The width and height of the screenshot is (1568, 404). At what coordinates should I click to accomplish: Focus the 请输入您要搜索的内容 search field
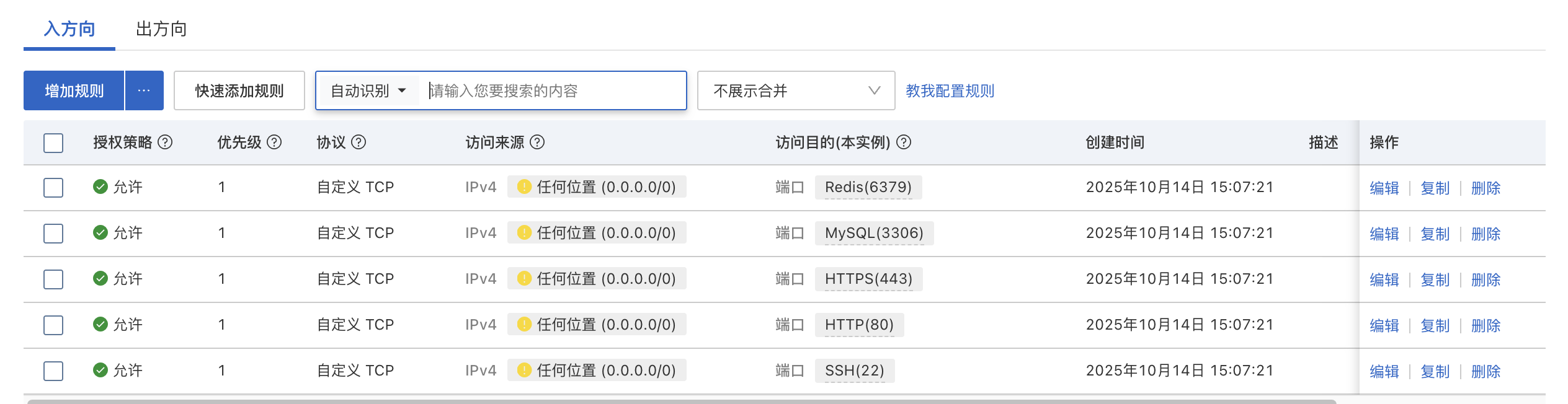pyautogui.click(x=552, y=91)
